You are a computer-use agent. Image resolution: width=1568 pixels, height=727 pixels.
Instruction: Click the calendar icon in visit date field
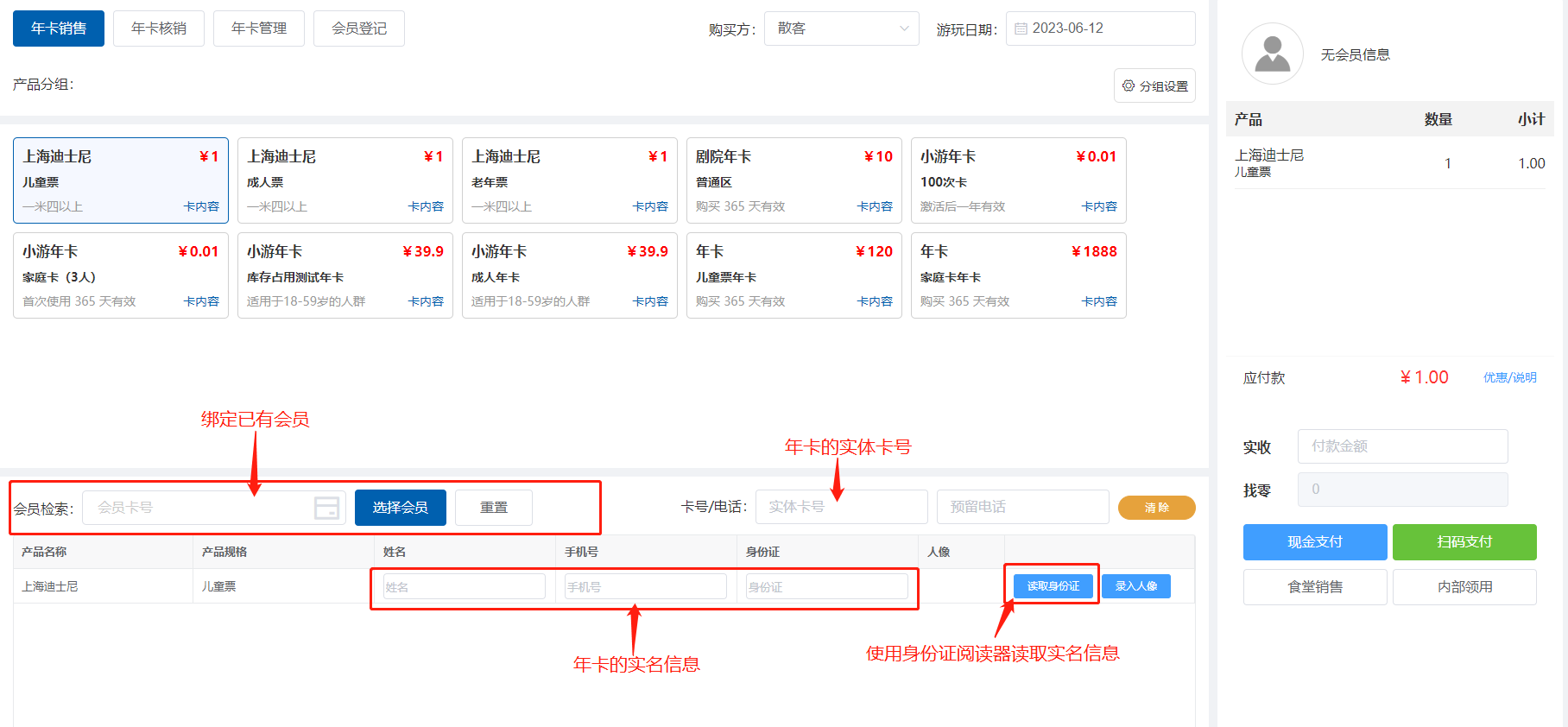coord(1021,28)
